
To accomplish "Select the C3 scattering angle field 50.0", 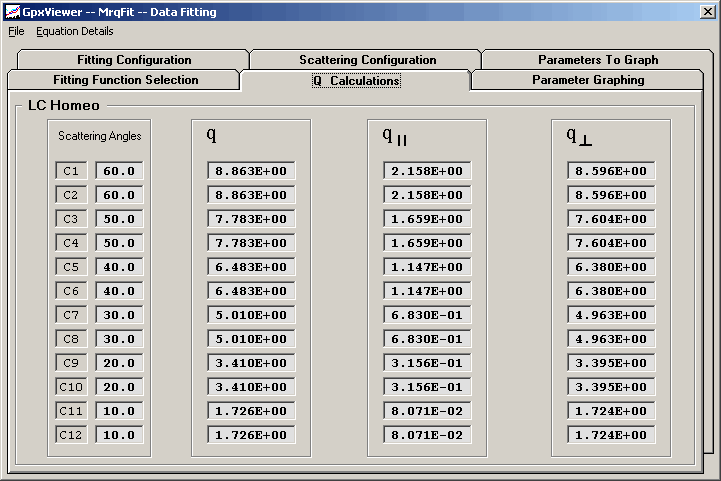I will coord(119,219).
